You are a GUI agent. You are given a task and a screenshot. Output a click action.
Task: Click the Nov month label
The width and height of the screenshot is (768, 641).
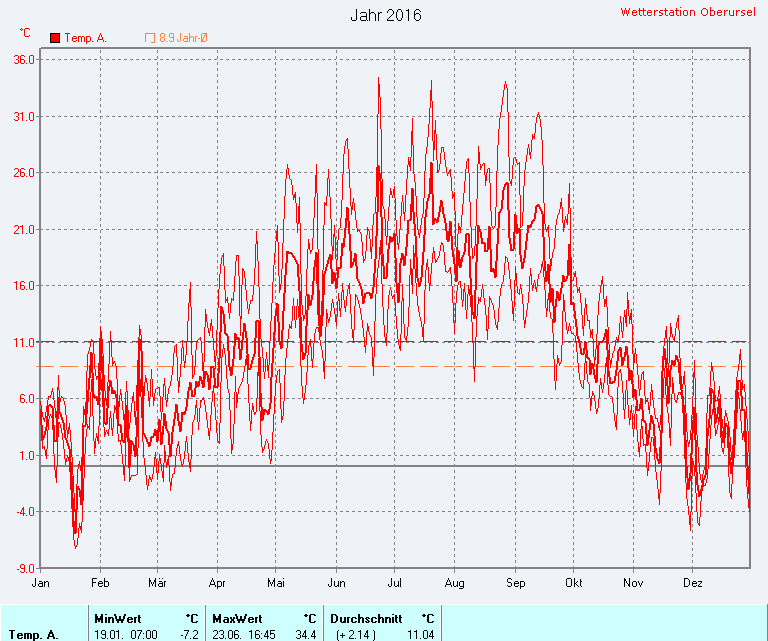click(633, 583)
